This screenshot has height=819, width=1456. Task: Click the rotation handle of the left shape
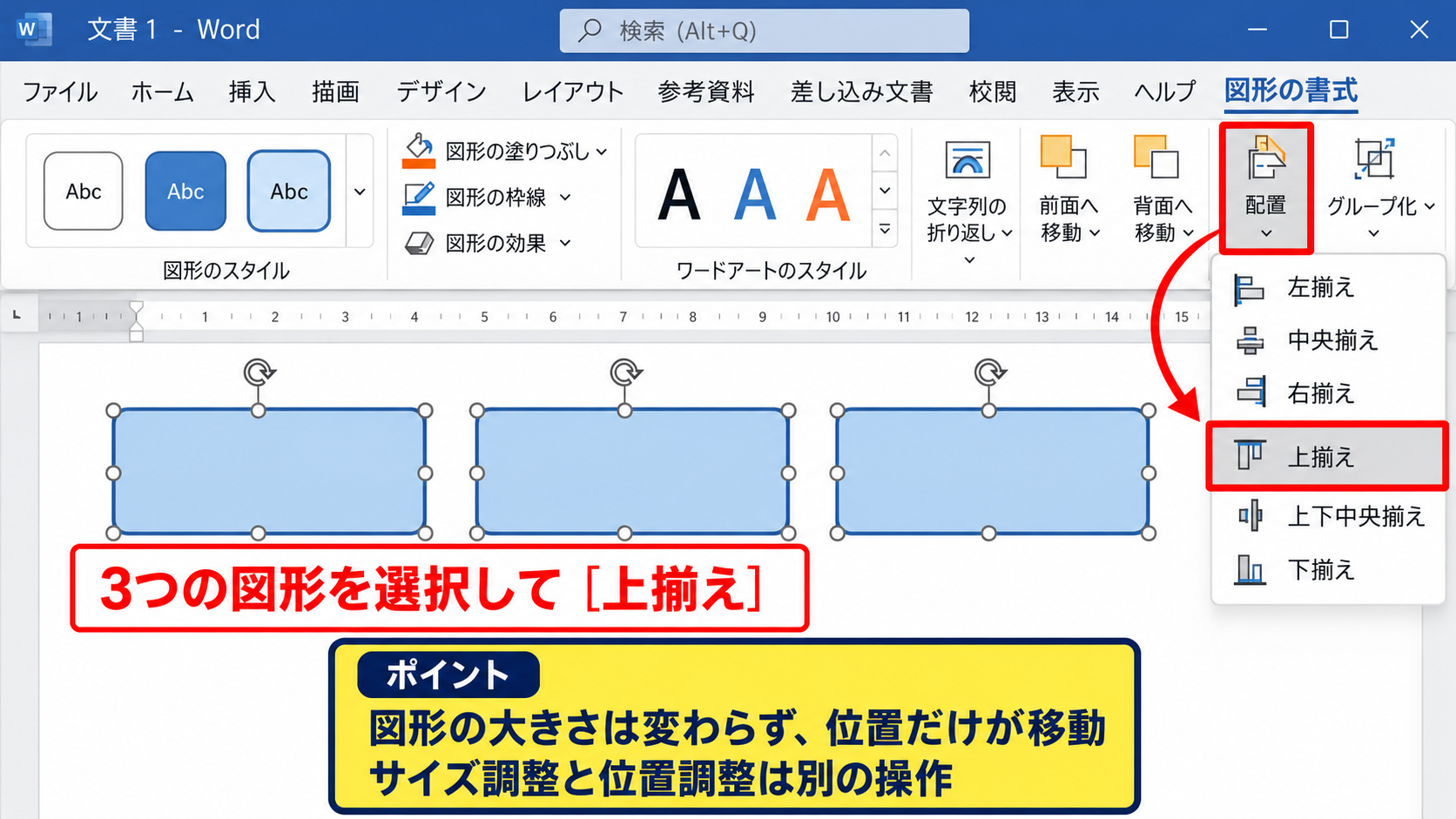point(259,373)
